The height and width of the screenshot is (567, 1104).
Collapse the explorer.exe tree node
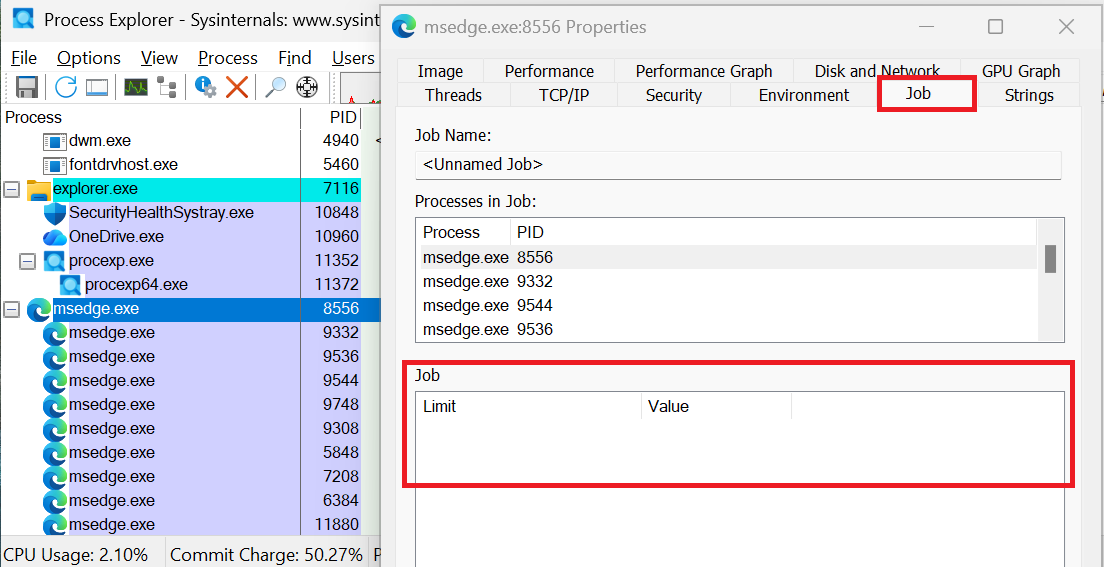(x=11, y=189)
